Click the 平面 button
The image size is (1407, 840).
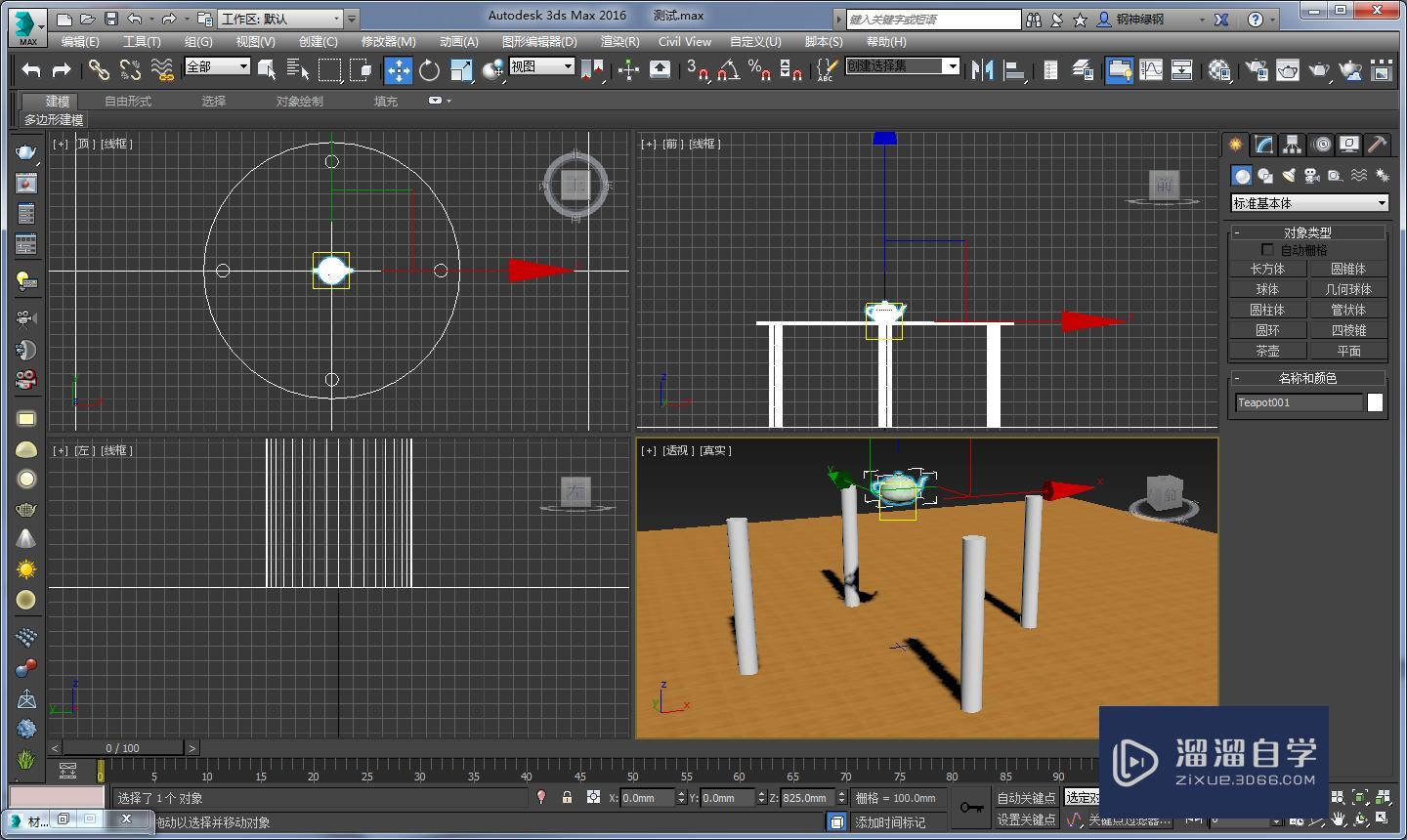coord(1348,351)
